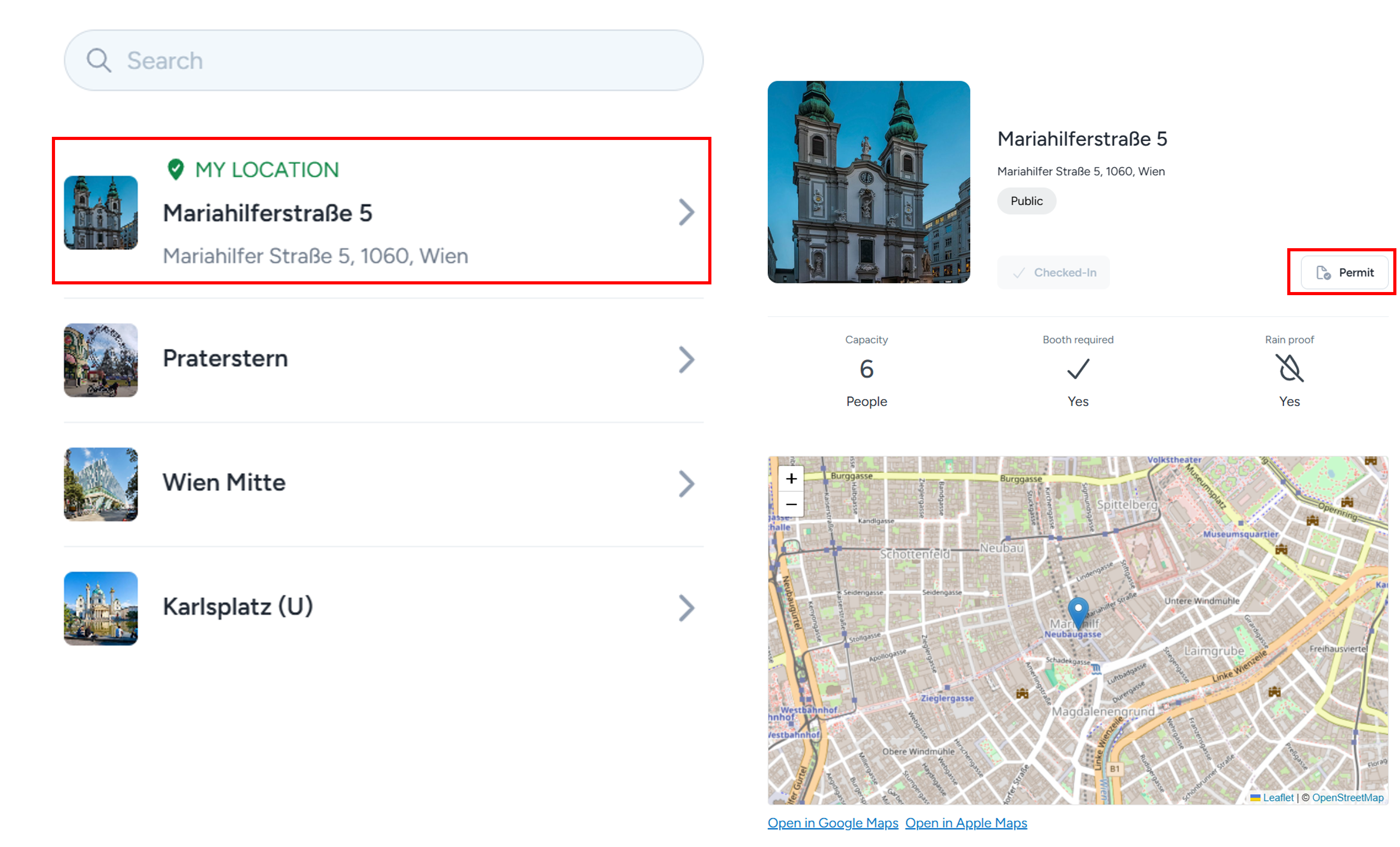Click the Westbahnhof label on map
1400x847 pixels.
tap(808, 710)
